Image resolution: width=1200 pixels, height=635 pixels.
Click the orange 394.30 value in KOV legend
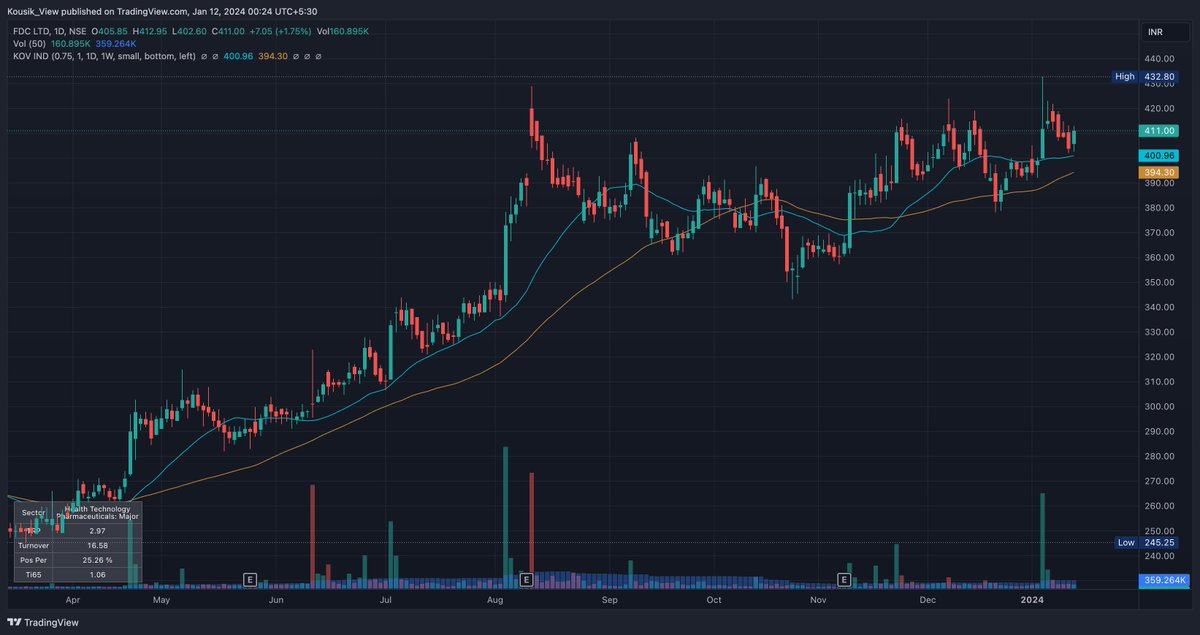pos(273,57)
